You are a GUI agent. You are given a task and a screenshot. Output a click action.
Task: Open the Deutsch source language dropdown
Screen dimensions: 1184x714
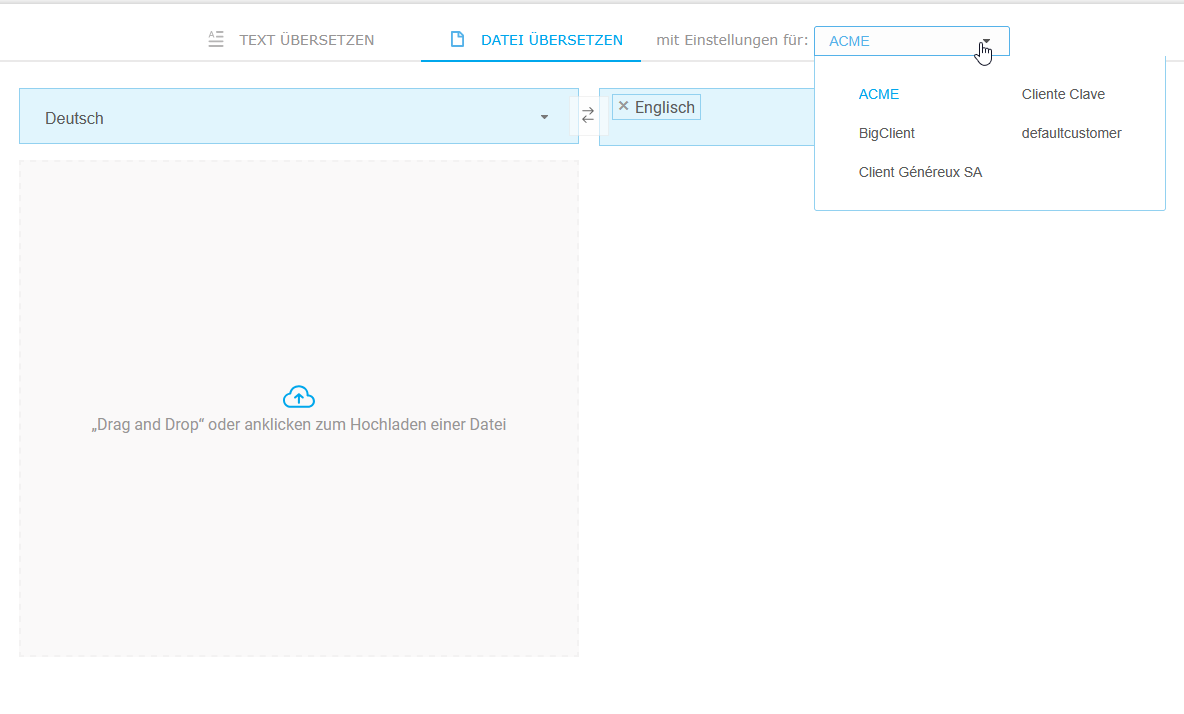(x=299, y=116)
